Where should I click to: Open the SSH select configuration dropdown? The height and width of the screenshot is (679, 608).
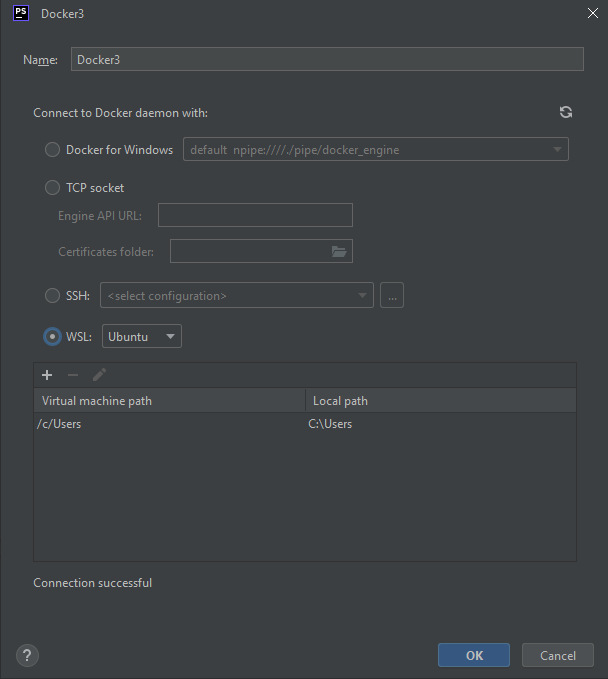point(237,295)
